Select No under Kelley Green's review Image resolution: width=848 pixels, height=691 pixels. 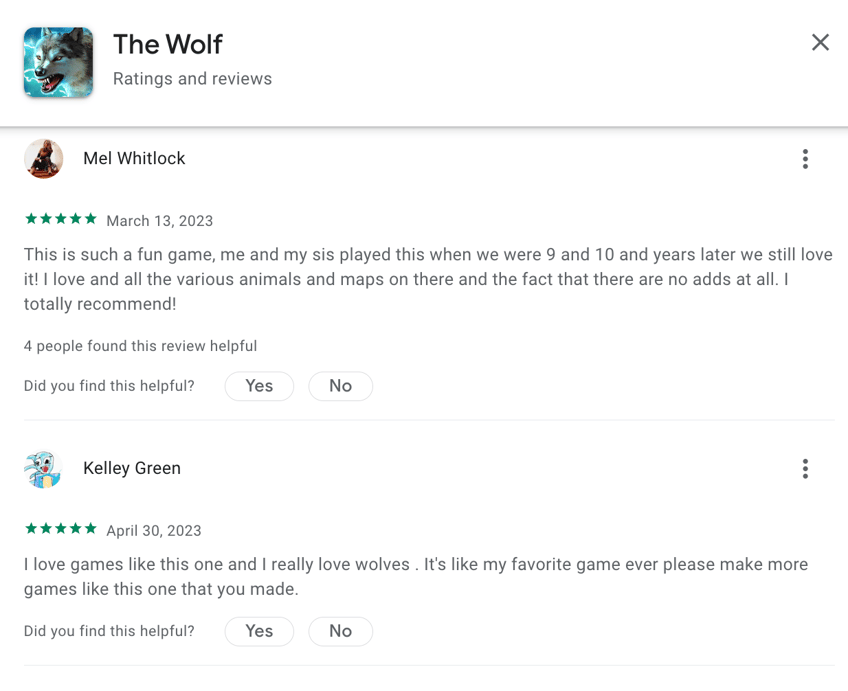point(340,631)
